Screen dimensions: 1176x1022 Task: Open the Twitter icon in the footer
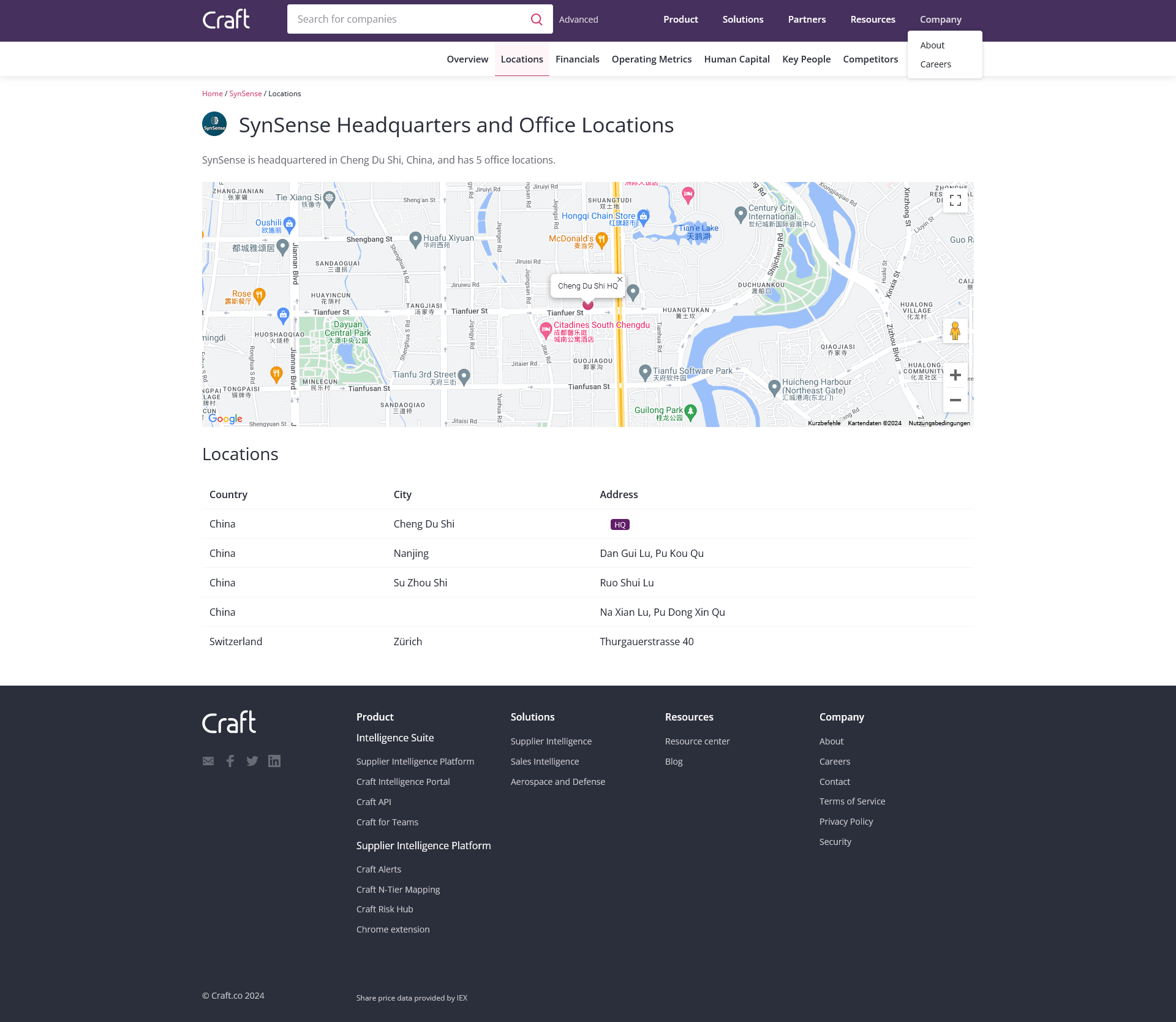pyautogui.click(x=252, y=761)
